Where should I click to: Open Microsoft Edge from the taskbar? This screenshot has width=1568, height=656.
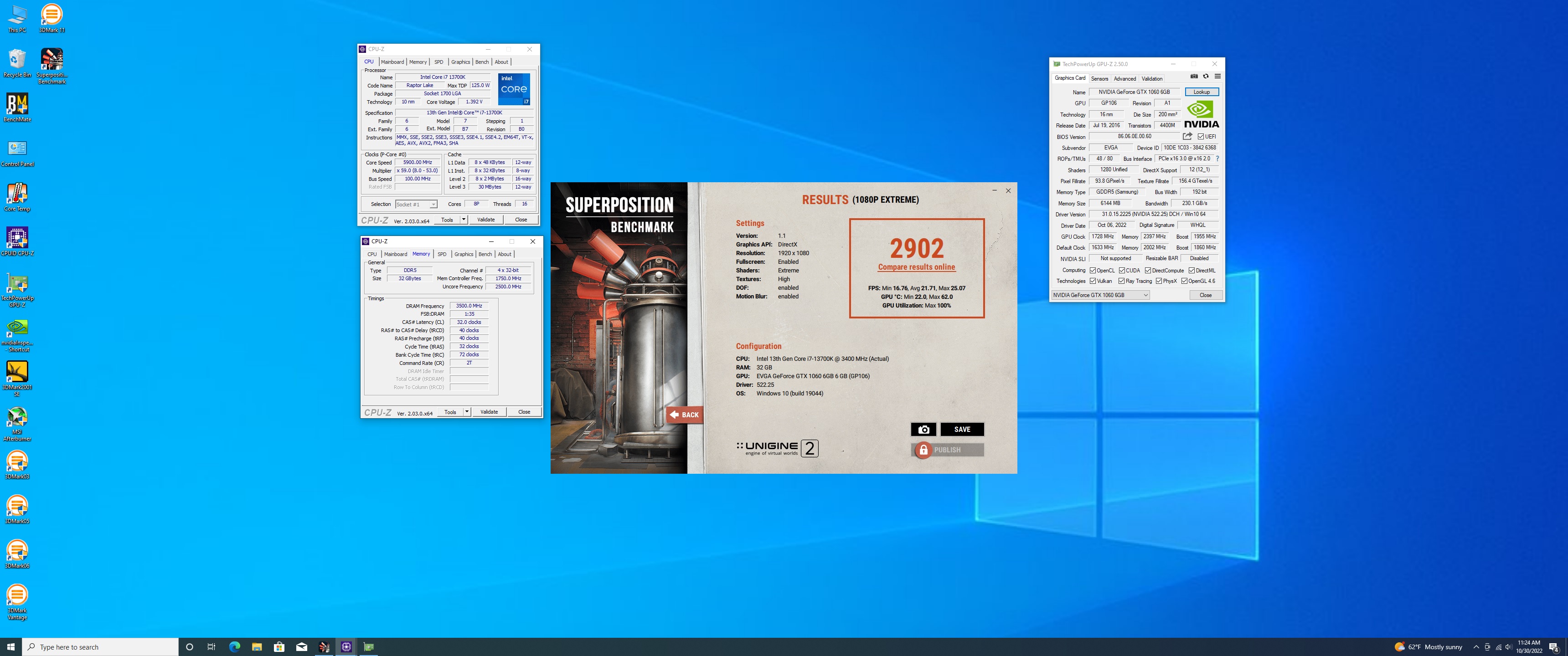tap(234, 647)
